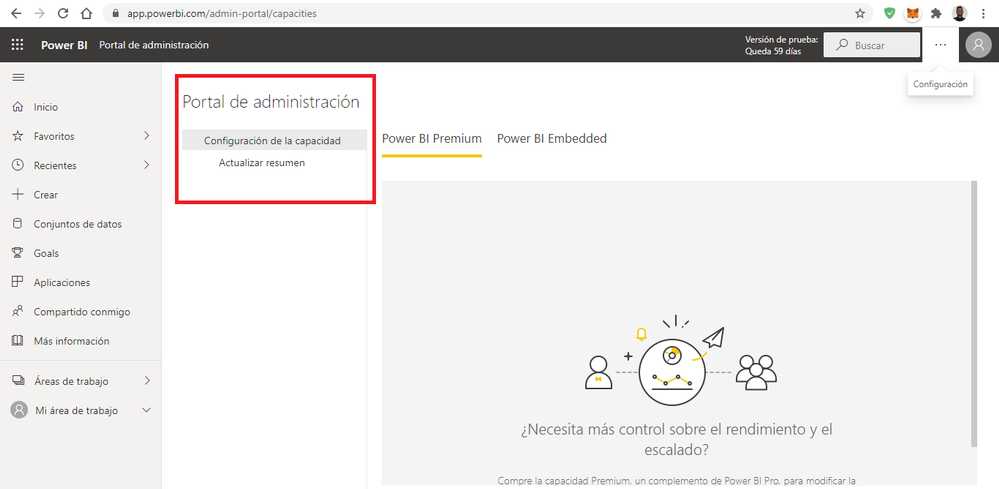Bookmark this page with the star icon

860,13
